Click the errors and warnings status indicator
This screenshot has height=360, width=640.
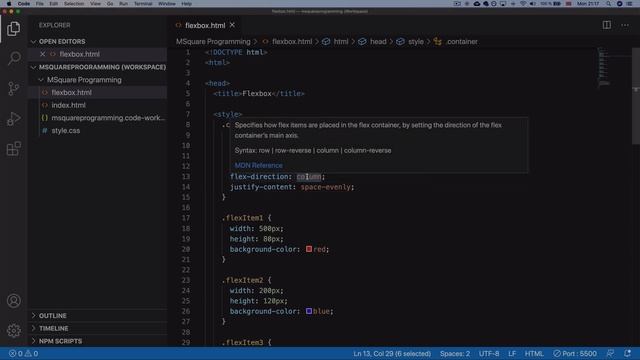pyautogui.click(x=24, y=353)
